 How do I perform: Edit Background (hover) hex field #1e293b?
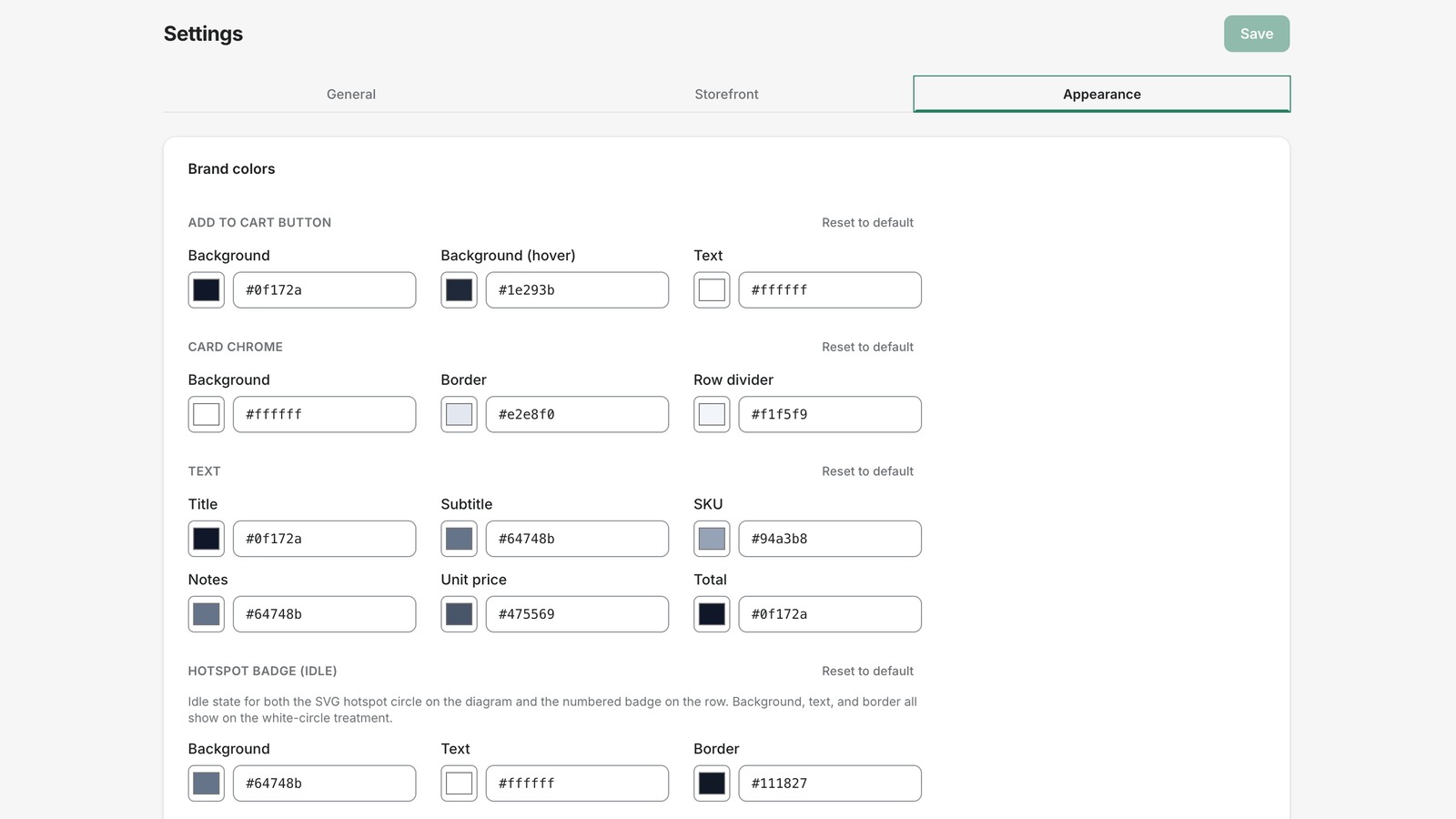577,290
